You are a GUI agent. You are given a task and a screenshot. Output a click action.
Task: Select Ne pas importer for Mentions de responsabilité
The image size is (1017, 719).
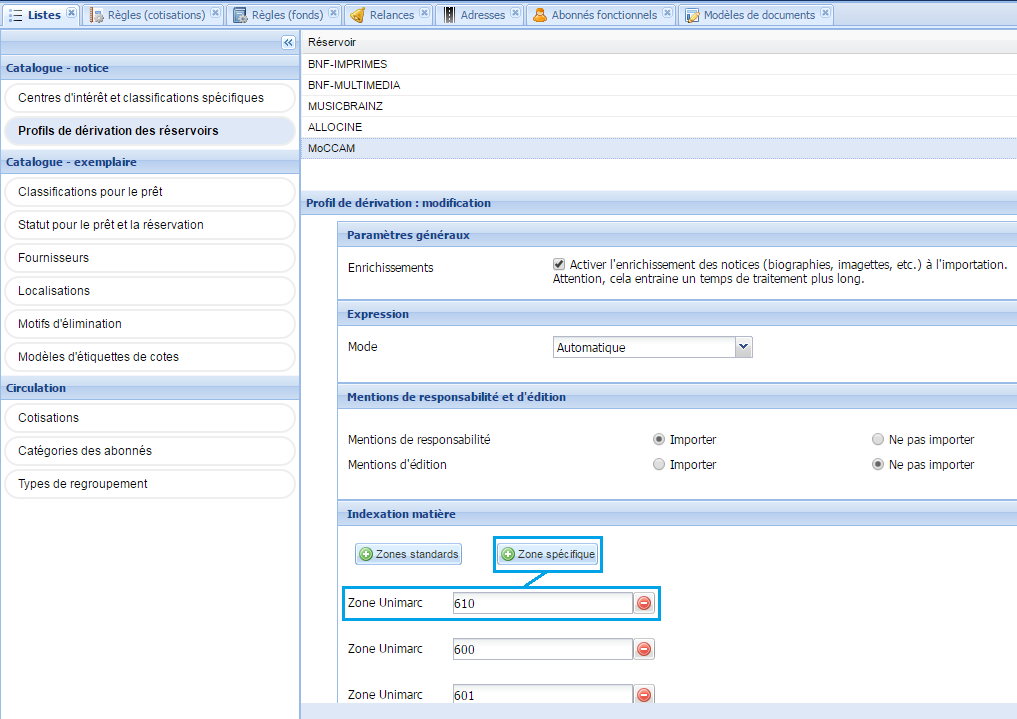click(877, 439)
